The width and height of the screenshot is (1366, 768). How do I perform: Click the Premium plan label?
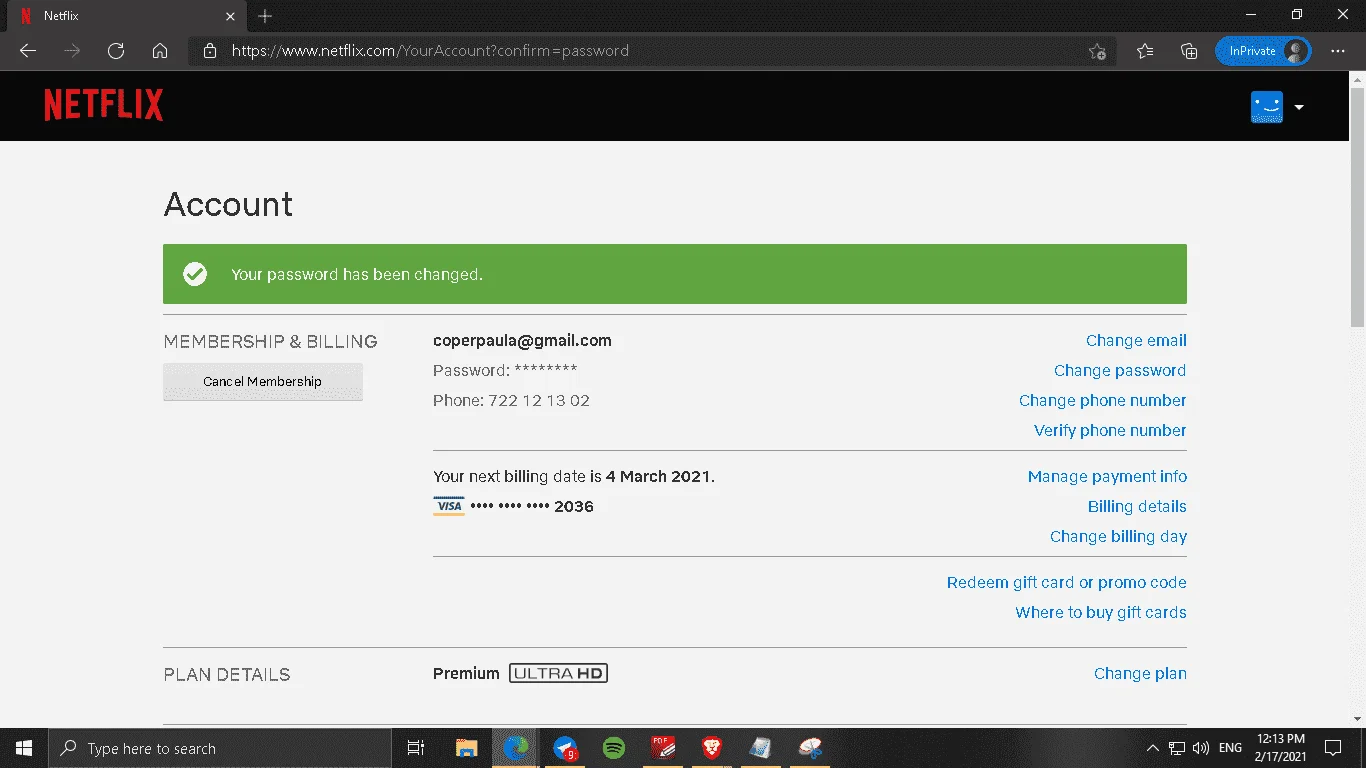[x=466, y=674]
